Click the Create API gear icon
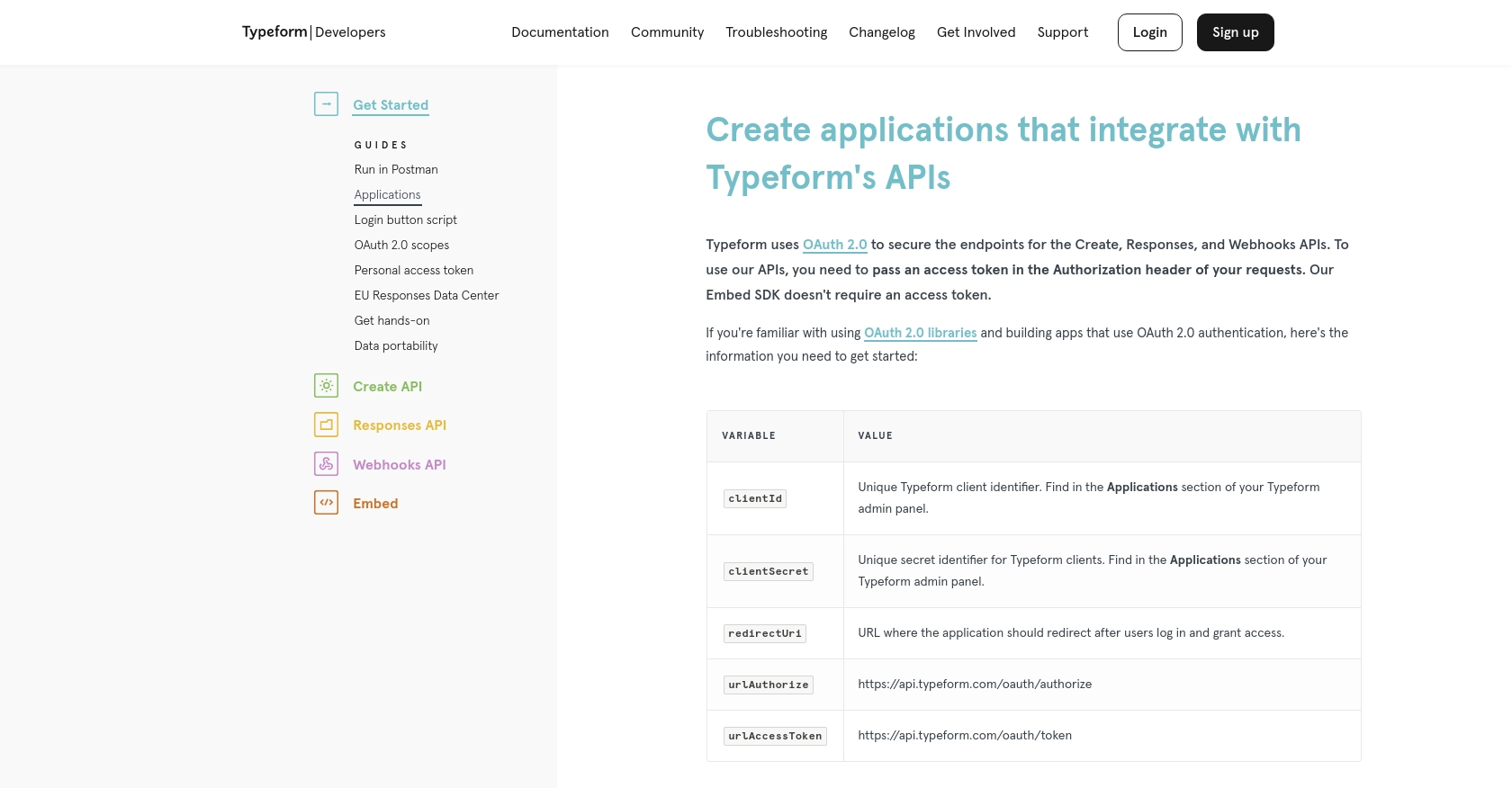The width and height of the screenshot is (1512, 788). (x=326, y=386)
